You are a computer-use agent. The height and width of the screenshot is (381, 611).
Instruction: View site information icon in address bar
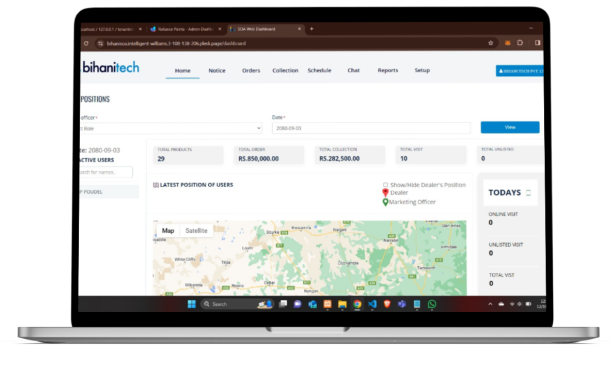(101, 43)
